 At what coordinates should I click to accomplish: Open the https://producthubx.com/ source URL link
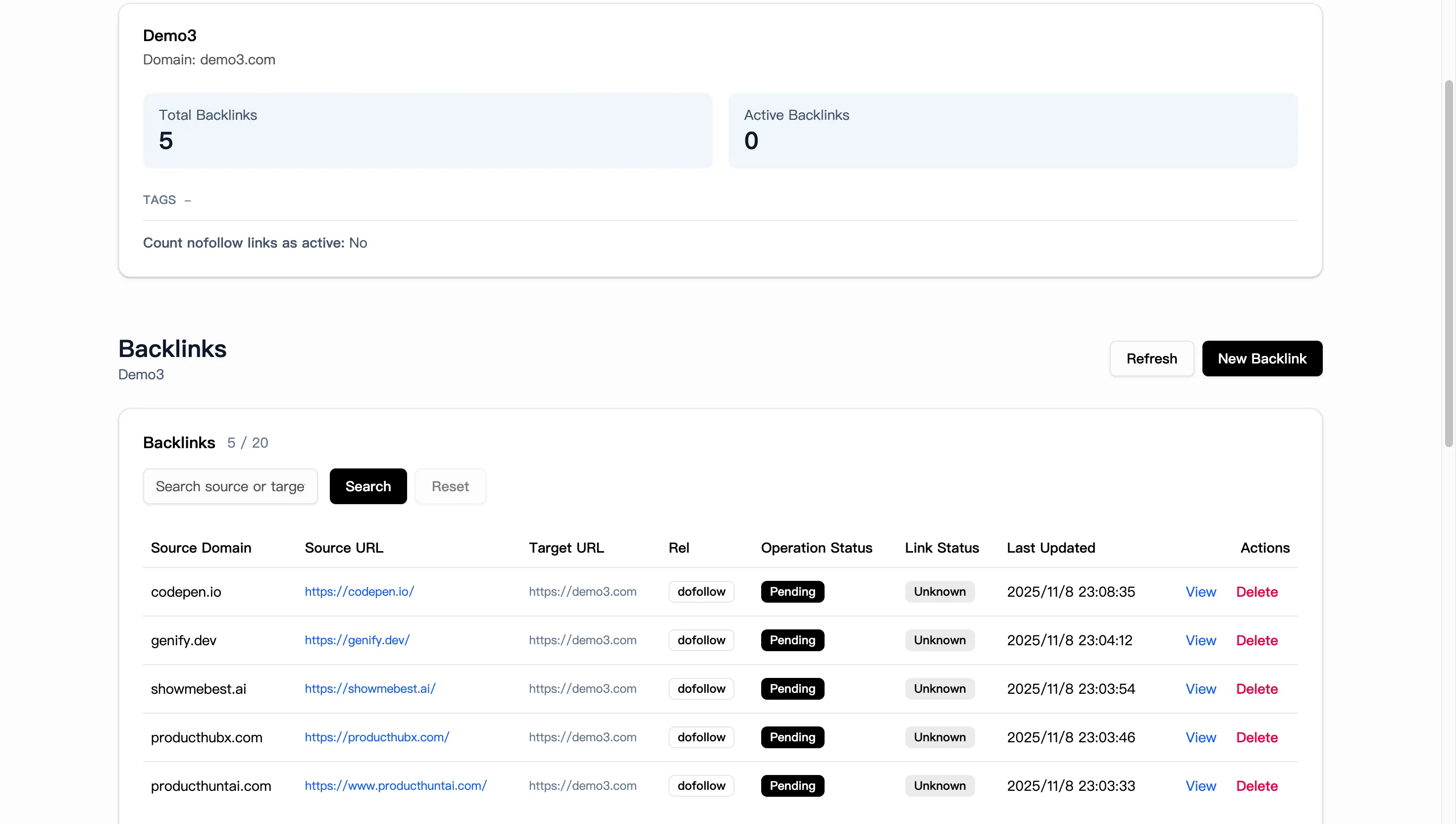[376, 737]
